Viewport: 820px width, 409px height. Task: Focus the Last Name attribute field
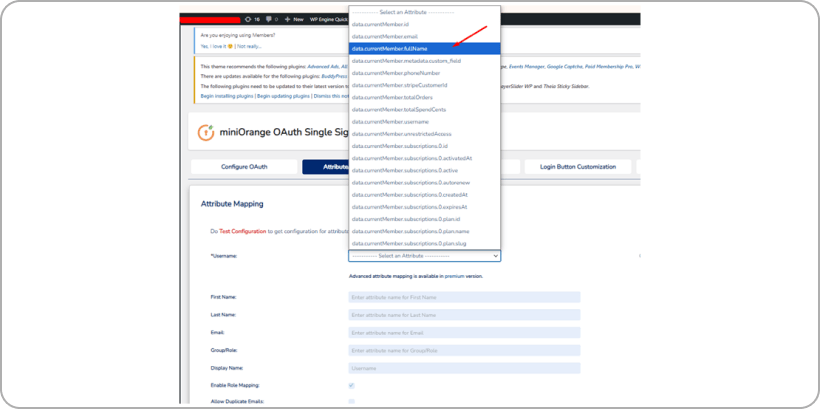coord(464,315)
